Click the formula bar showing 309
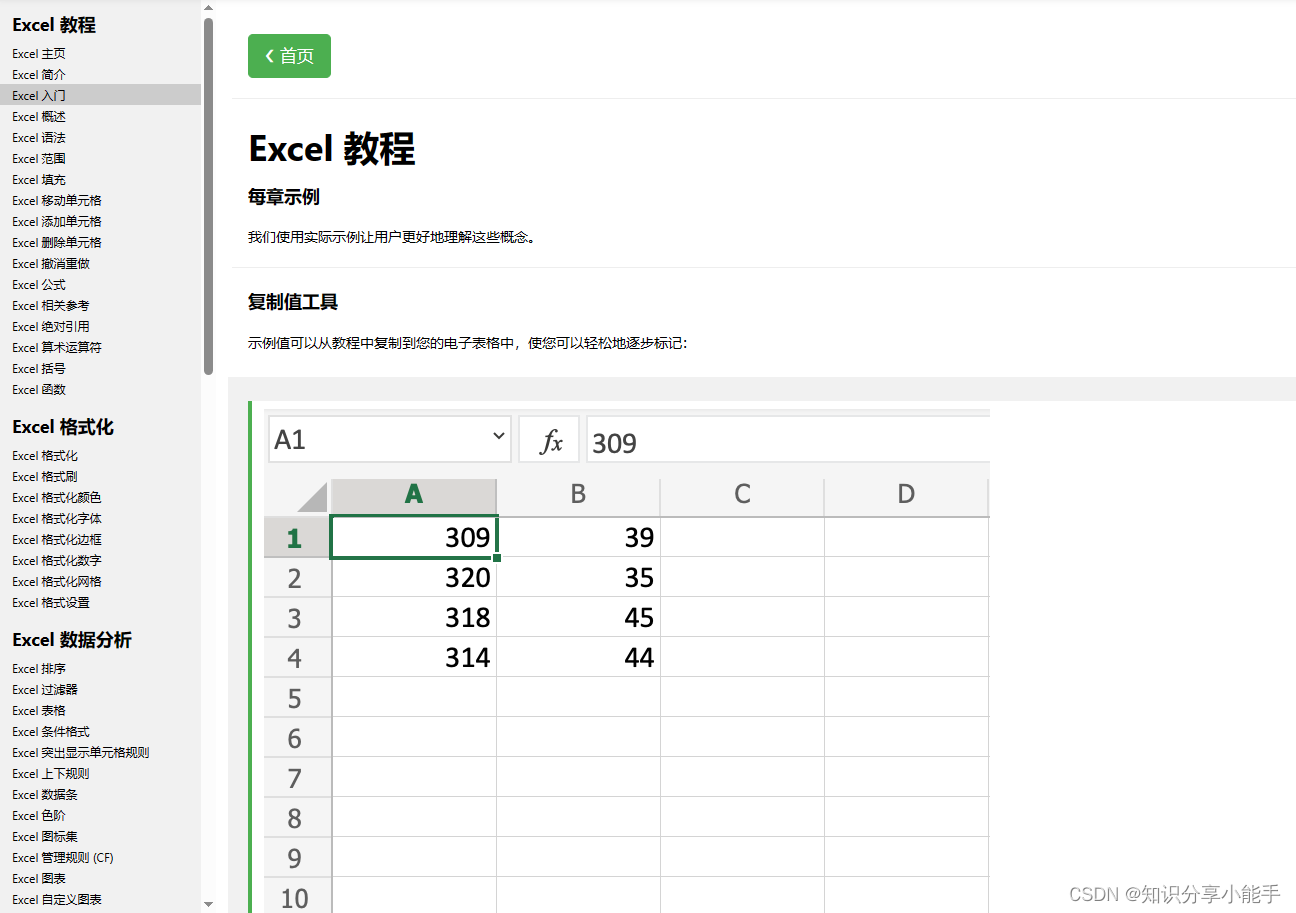Screen dimensions: 1296x913 click(x=788, y=441)
